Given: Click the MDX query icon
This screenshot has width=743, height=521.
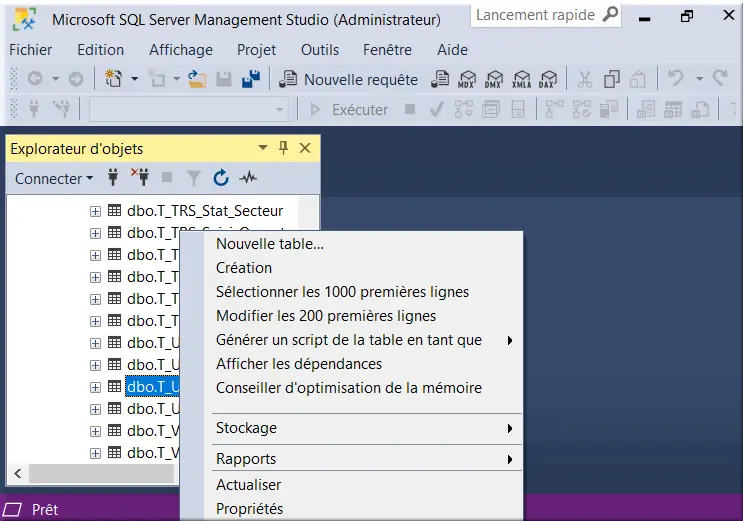Looking at the screenshot, I should point(467,79).
